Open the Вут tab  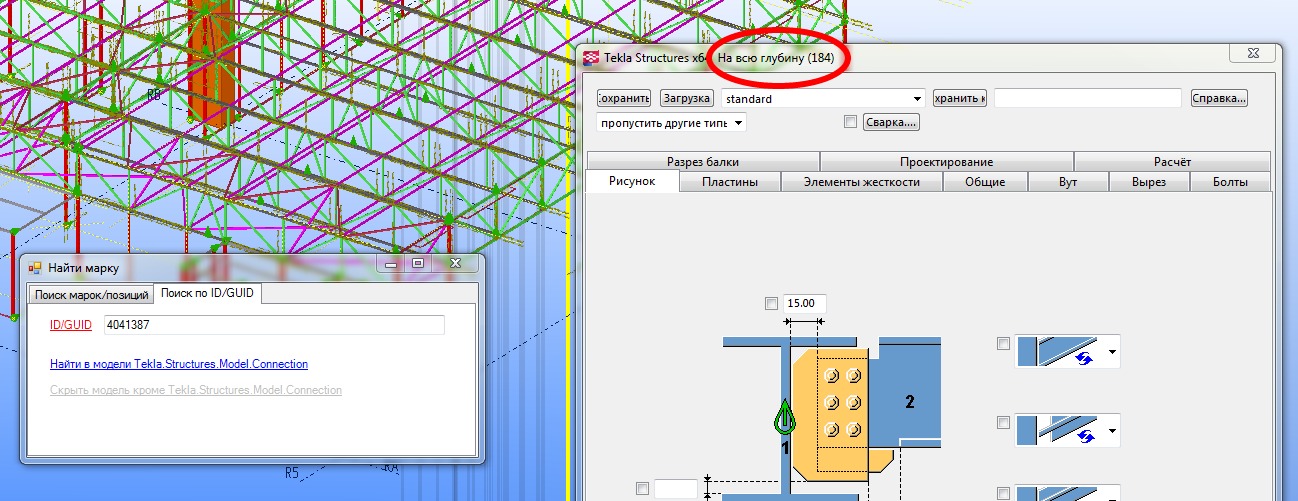(x=1067, y=182)
